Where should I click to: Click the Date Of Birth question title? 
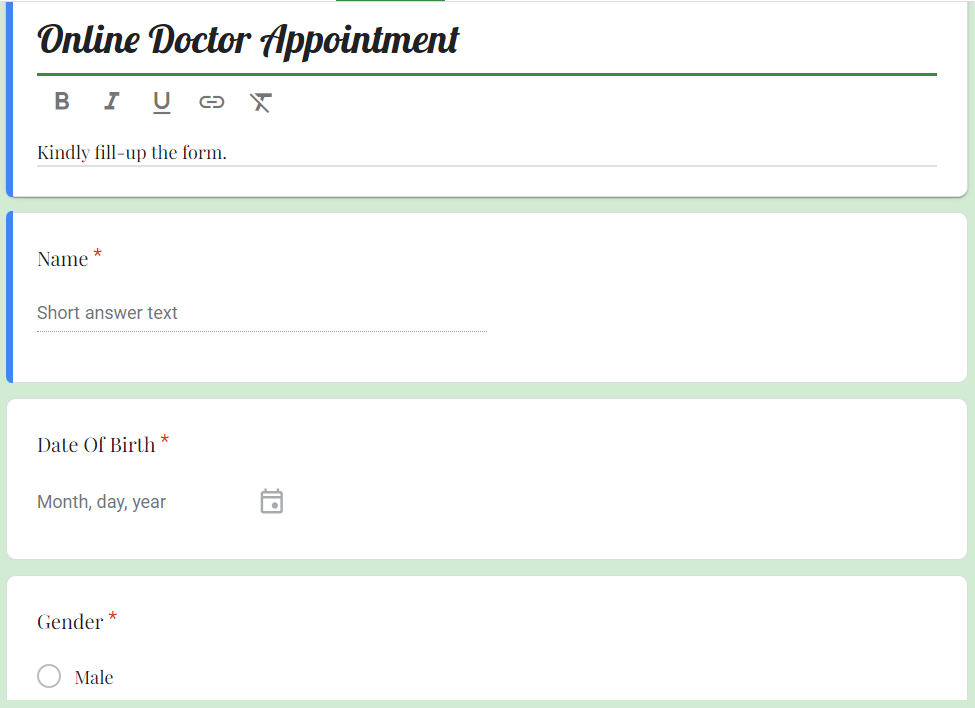[x=96, y=445]
